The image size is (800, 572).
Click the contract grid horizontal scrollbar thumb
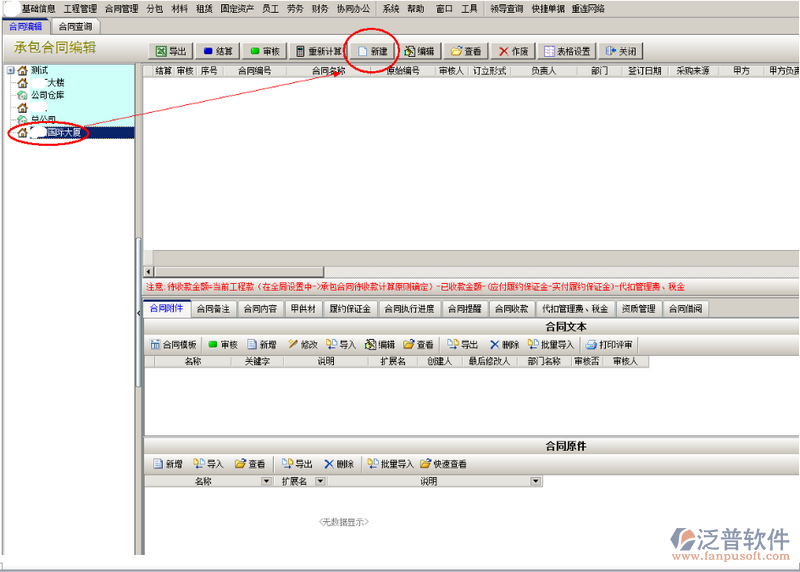pos(239,272)
